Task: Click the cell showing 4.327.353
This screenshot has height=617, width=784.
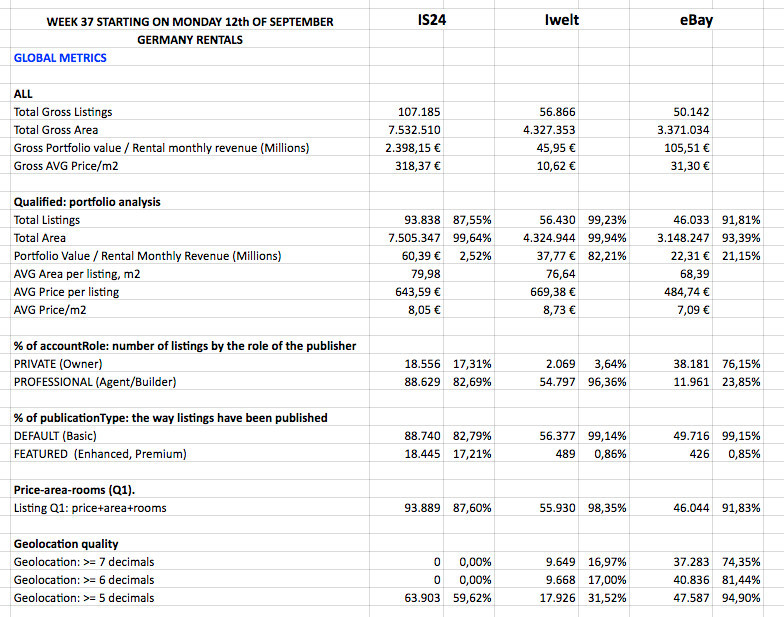Action: tap(549, 130)
